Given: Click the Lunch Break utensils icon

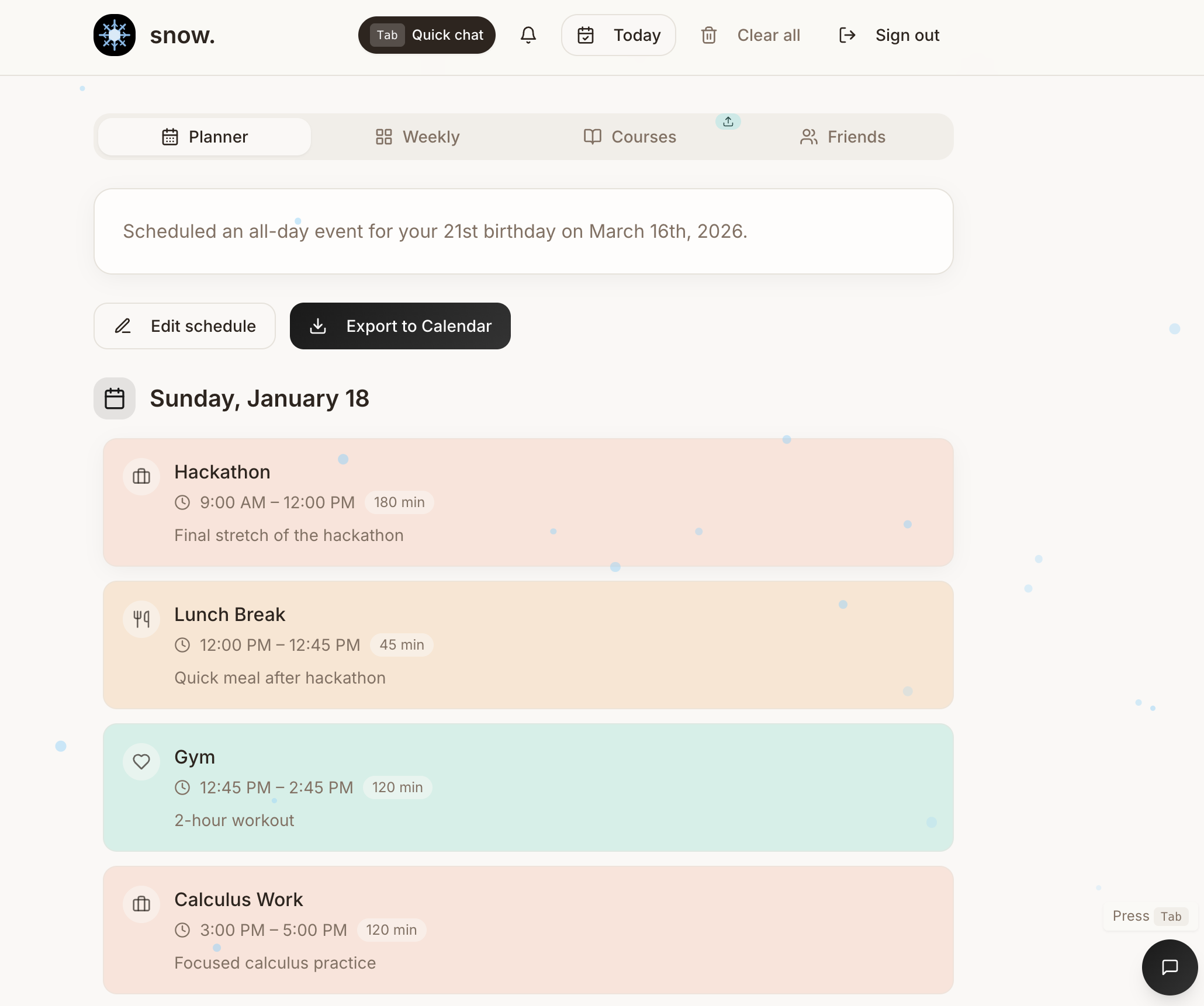Looking at the screenshot, I should (141, 619).
